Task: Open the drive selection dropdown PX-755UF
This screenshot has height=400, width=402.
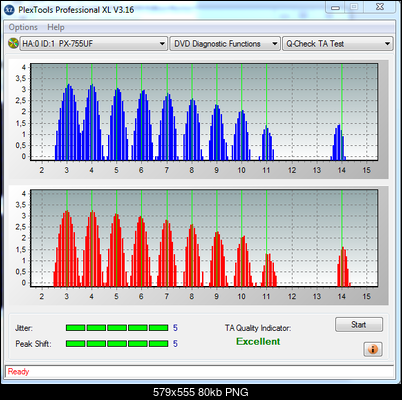Action: (93, 44)
